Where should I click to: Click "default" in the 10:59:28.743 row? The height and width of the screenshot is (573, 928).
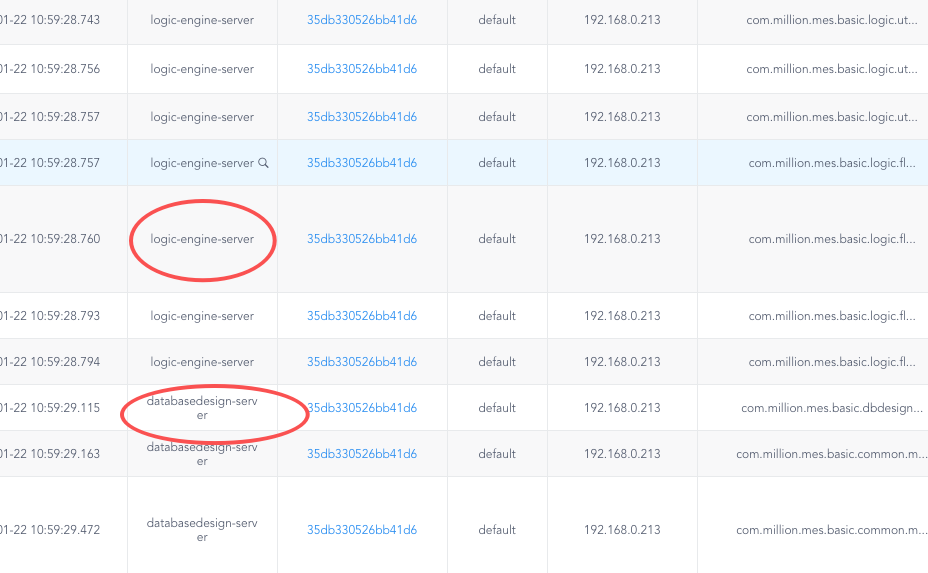(497, 20)
